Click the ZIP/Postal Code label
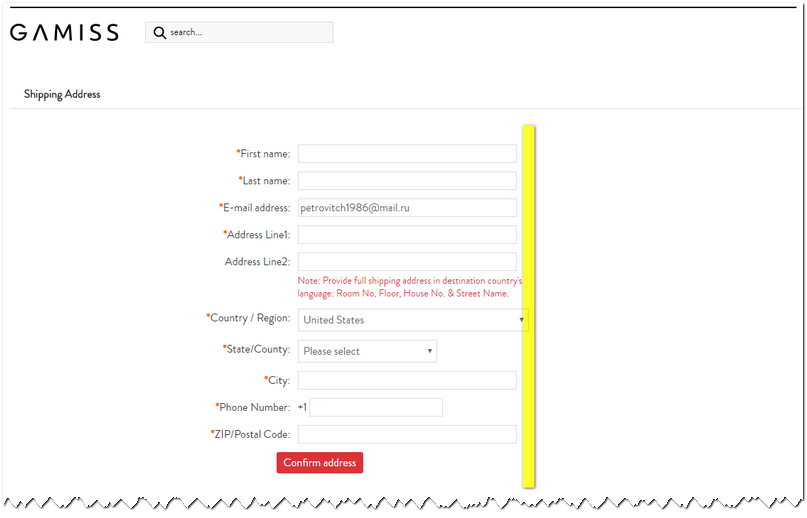 [250, 434]
